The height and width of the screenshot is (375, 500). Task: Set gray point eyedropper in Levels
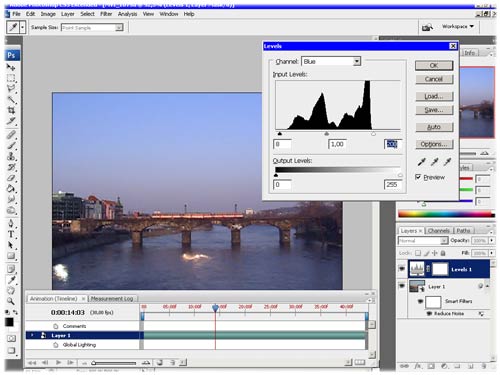434,162
